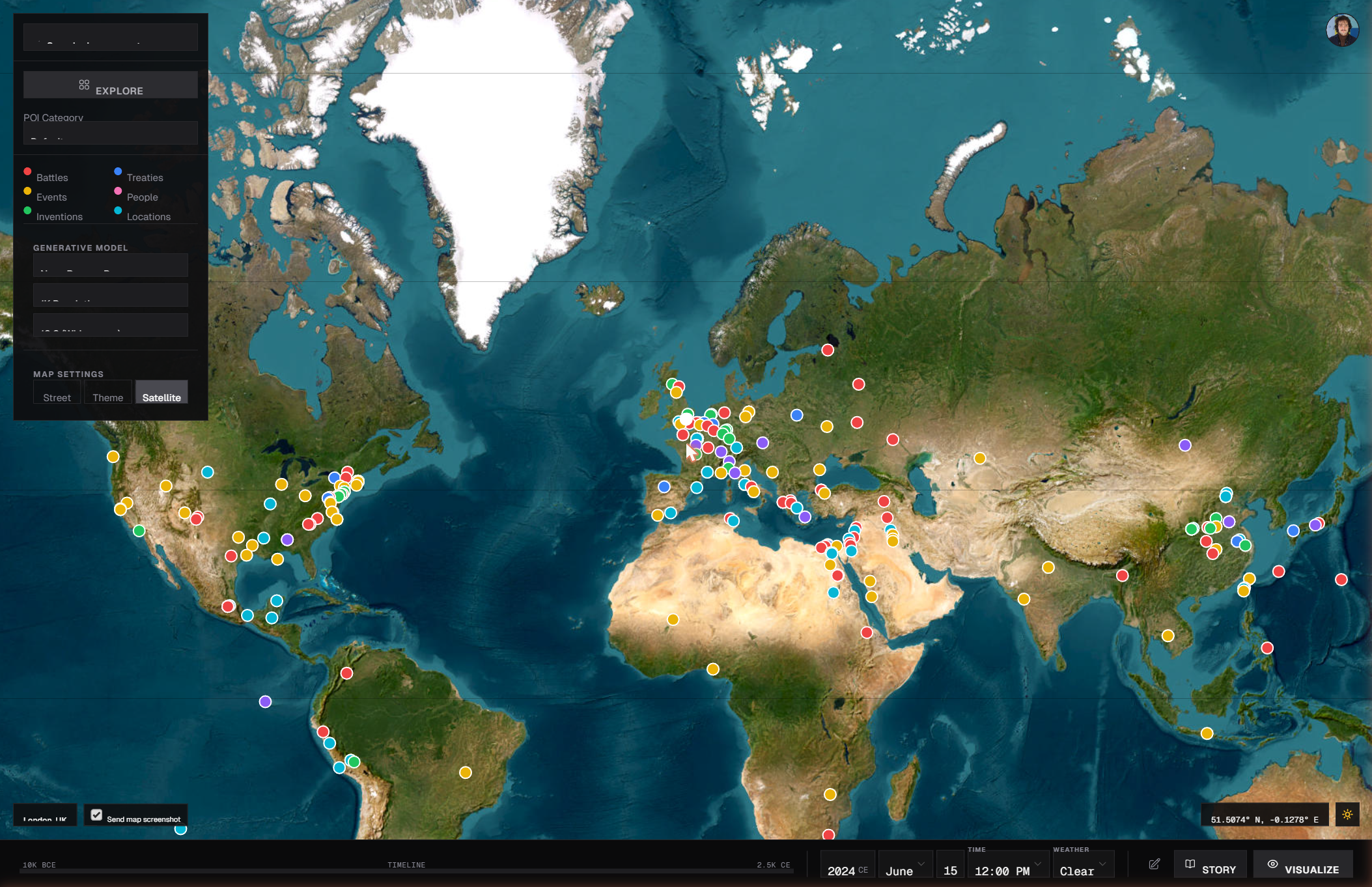Click the yellow marker on Java, Indonesia

point(1207,733)
